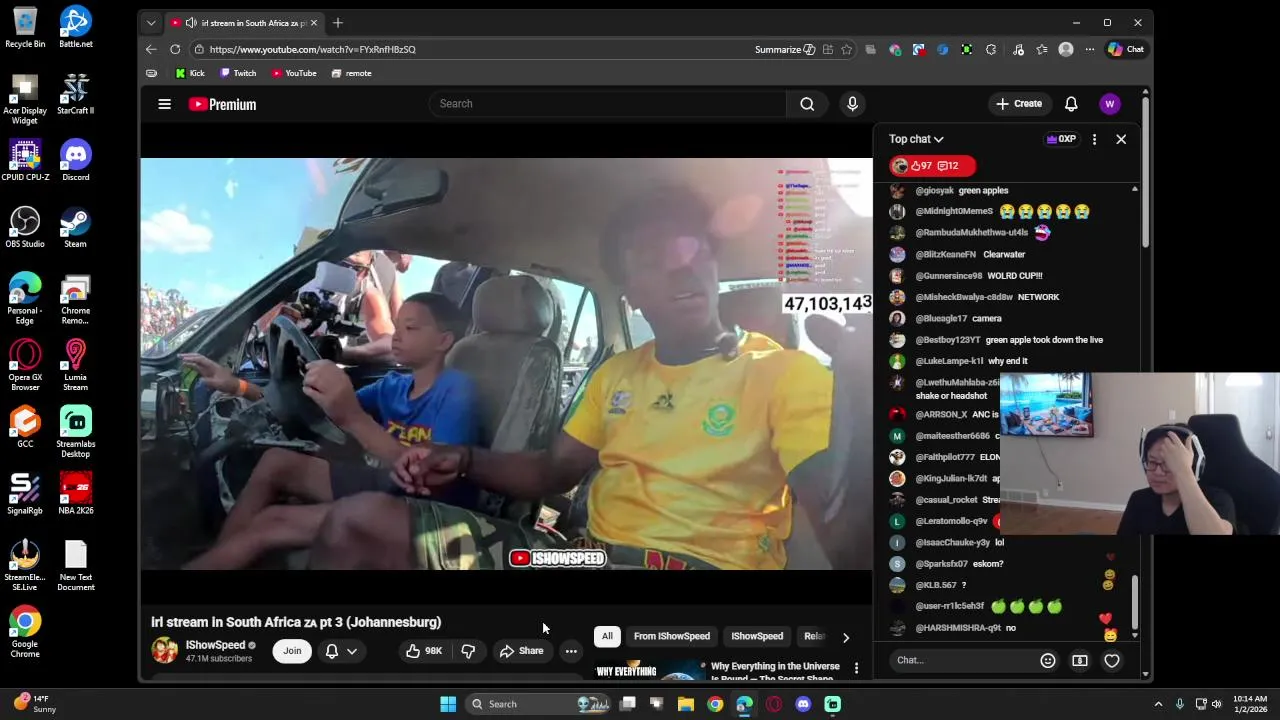Image resolution: width=1280 pixels, height=720 pixels.
Task: Click the Join membership button
Action: pos(292,651)
